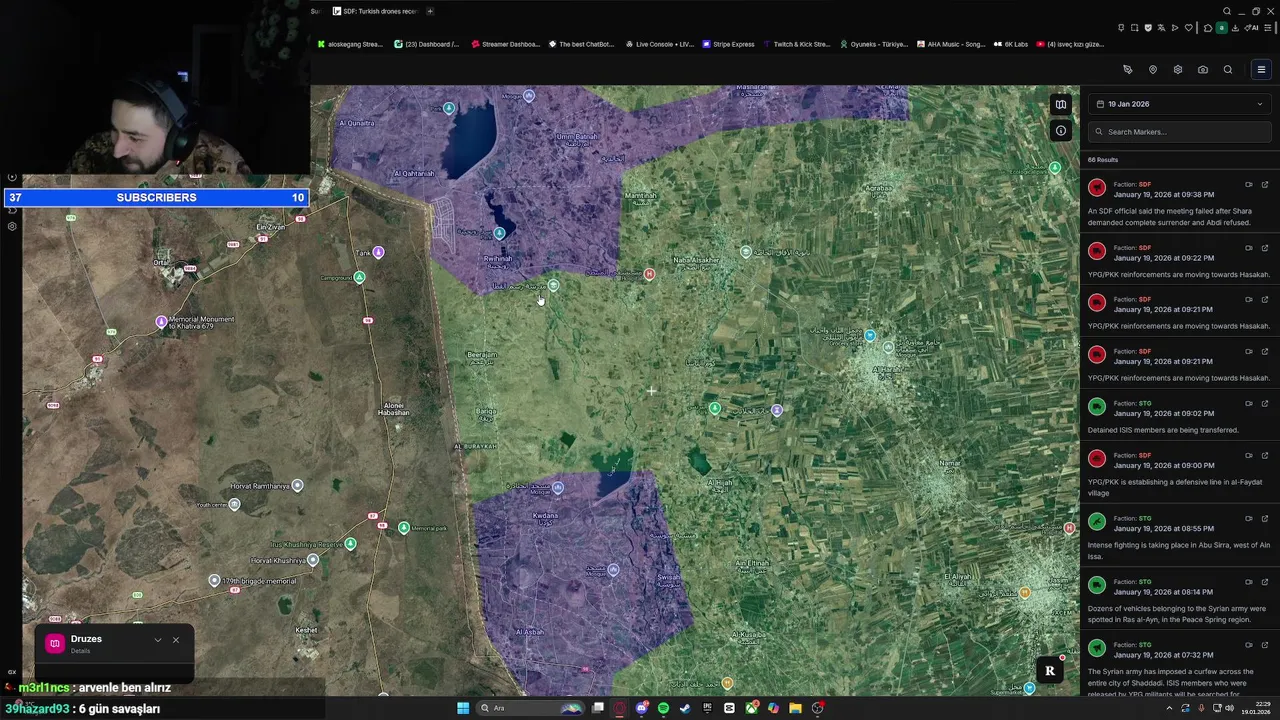
Task: Click the map info circle icon
Action: pyautogui.click(x=1060, y=130)
